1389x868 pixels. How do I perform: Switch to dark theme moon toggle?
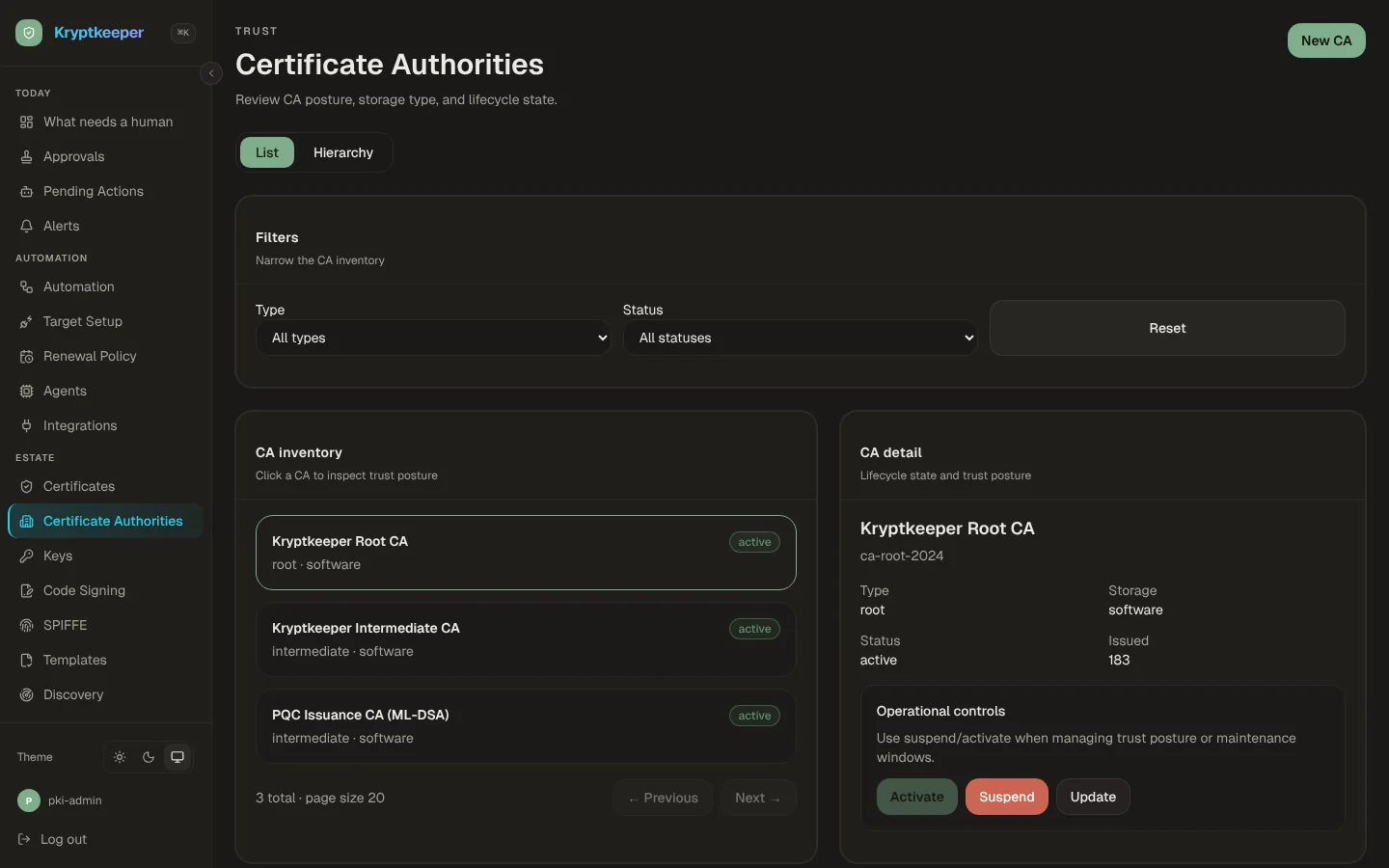[149, 757]
